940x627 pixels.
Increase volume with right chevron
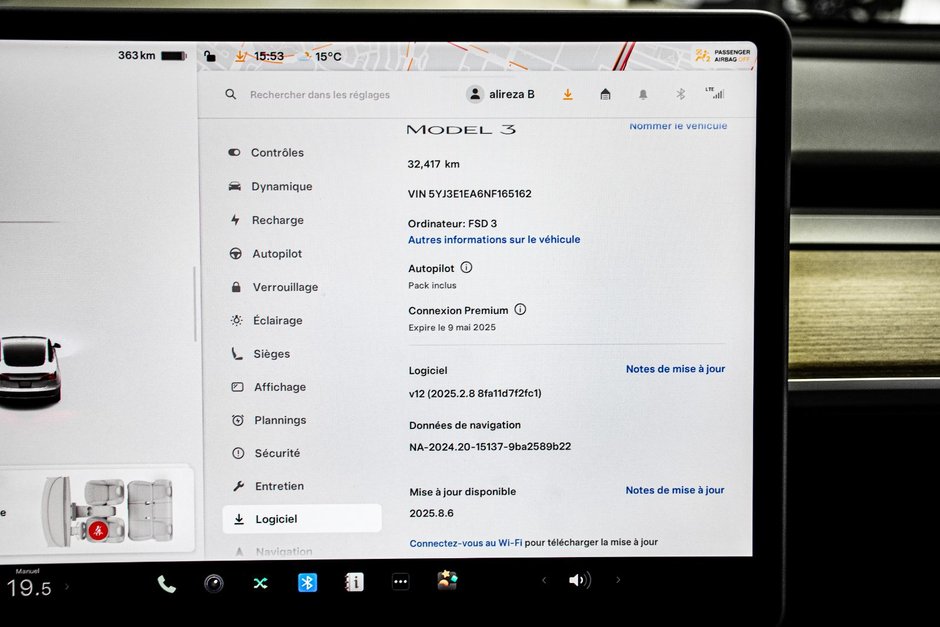click(618, 580)
